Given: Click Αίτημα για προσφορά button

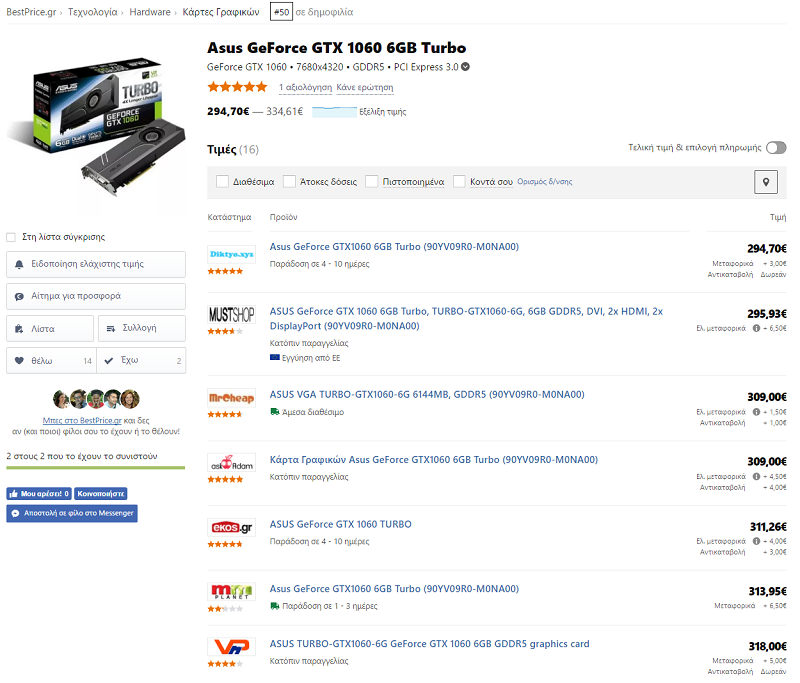Looking at the screenshot, I should coord(96,296).
